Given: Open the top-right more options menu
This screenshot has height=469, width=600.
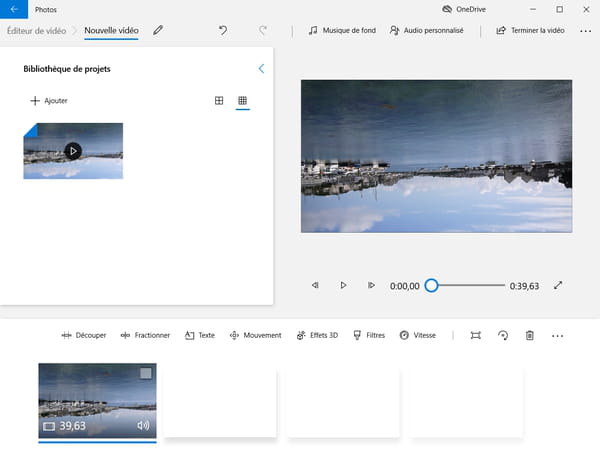Looking at the screenshot, I should point(585,31).
